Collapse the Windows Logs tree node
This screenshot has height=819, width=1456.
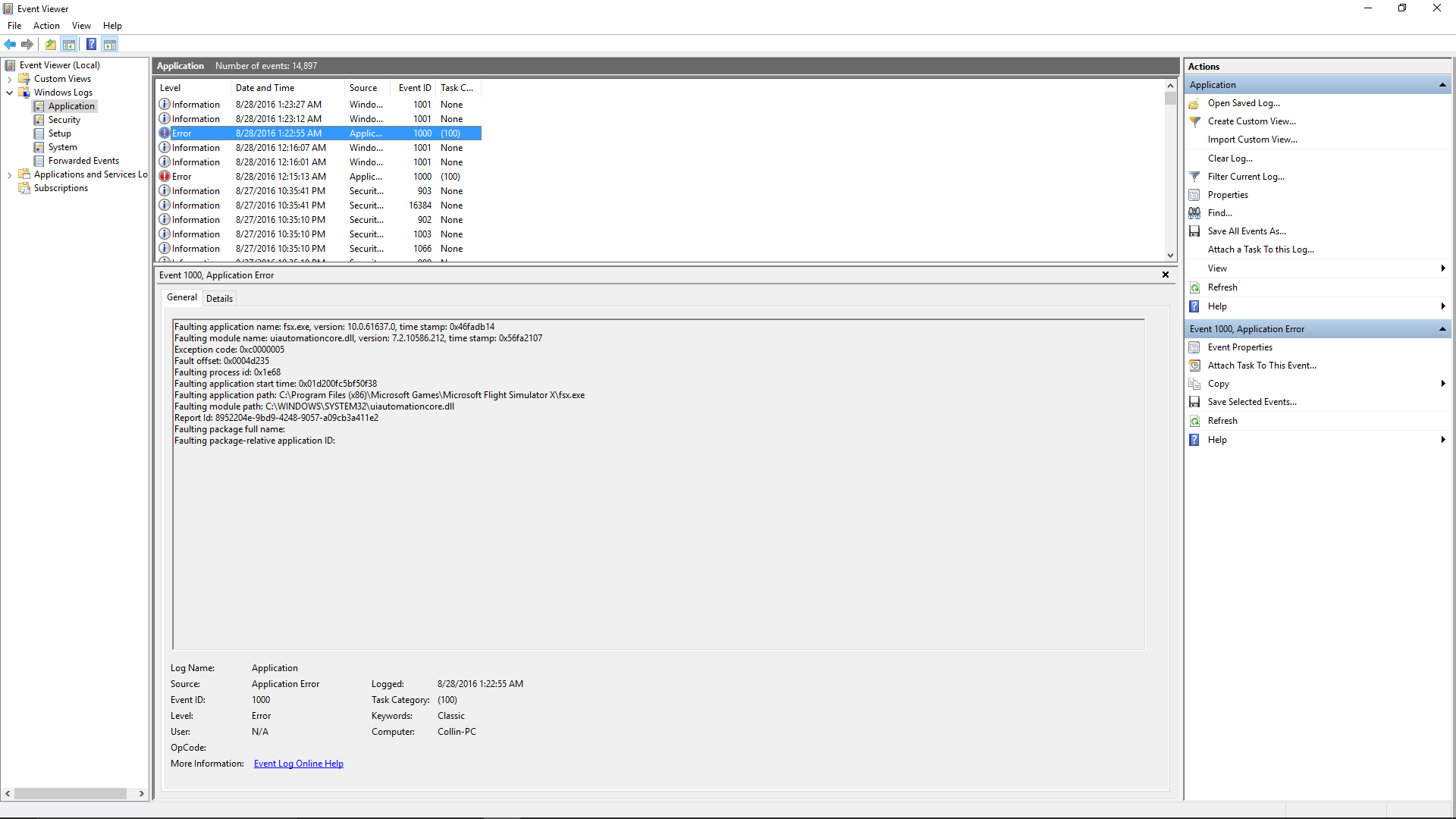tap(9, 93)
